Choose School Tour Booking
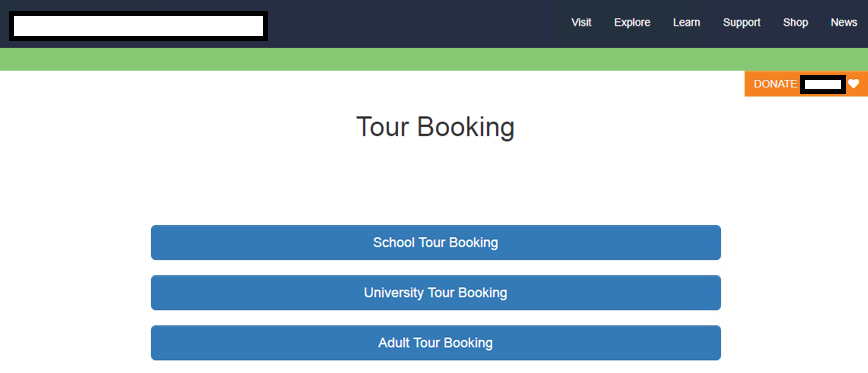The width and height of the screenshot is (868, 373). click(x=436, y=242)
